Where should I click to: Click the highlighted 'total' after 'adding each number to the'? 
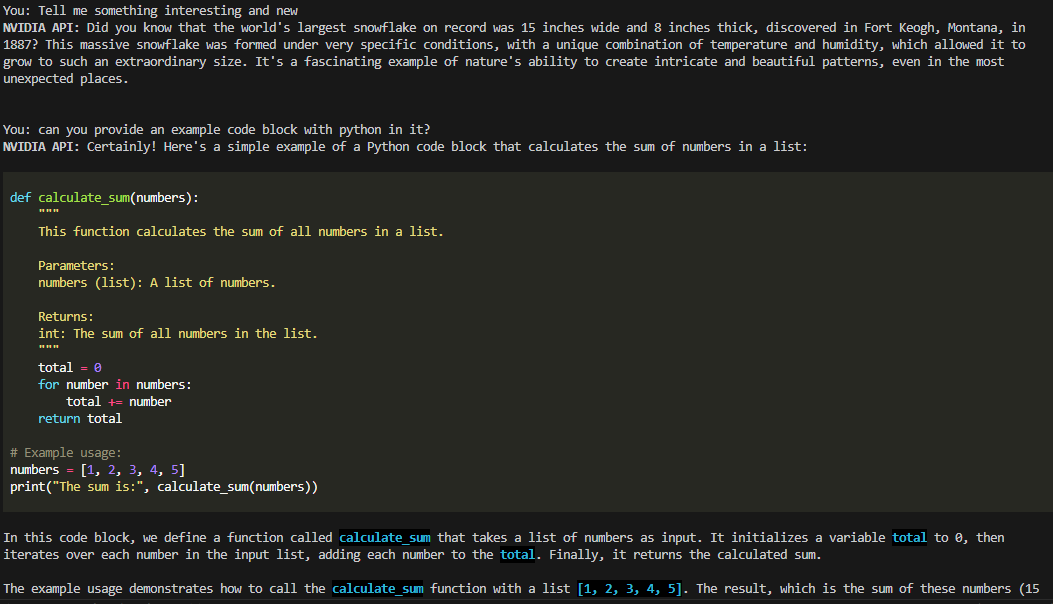[517, 554]
